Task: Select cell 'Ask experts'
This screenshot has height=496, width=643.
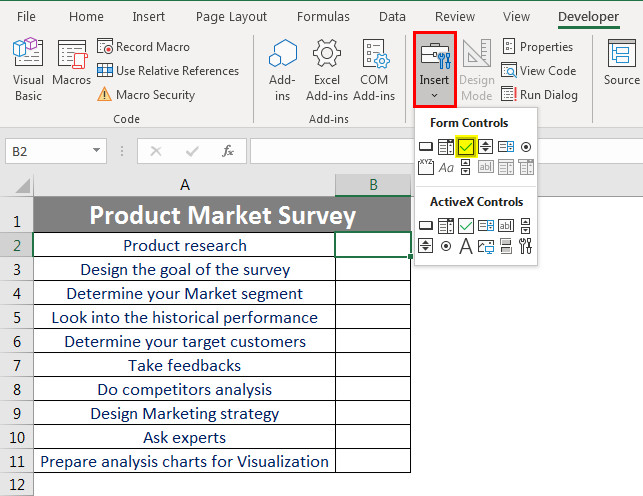Action: 185,437
